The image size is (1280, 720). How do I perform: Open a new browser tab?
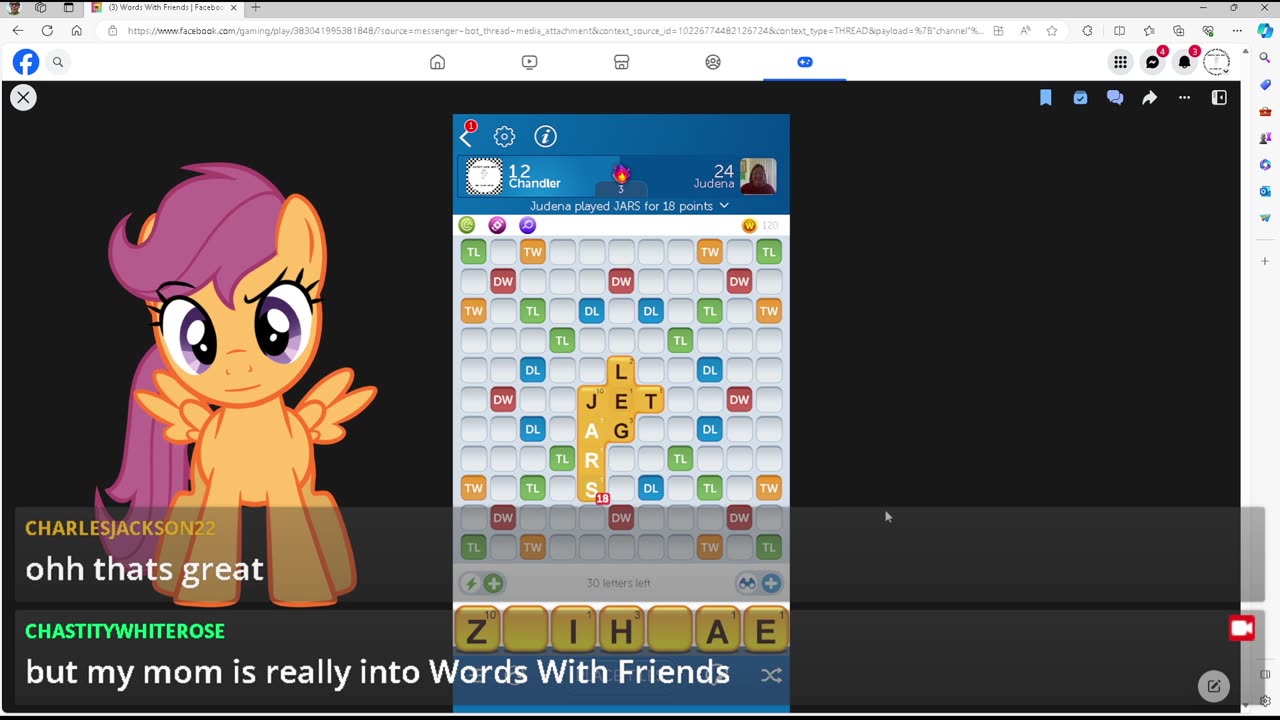[256, 7]
